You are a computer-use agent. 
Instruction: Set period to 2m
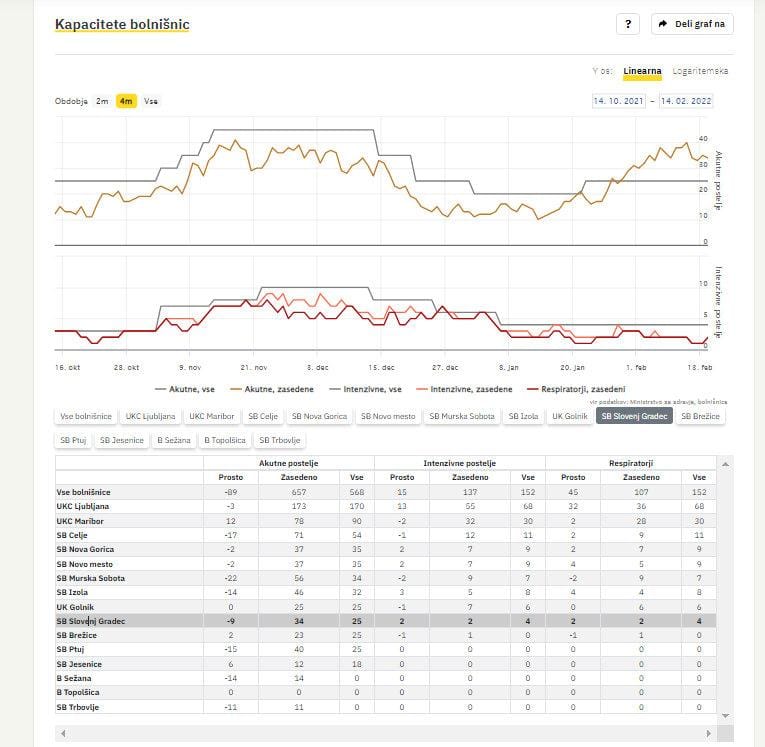pos(102,101)
